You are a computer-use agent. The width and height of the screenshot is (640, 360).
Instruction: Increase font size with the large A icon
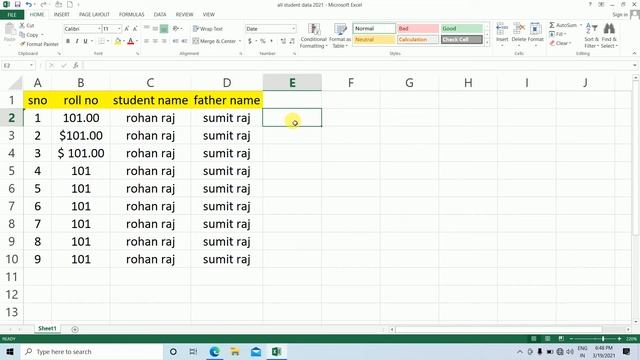coord(127,29)
